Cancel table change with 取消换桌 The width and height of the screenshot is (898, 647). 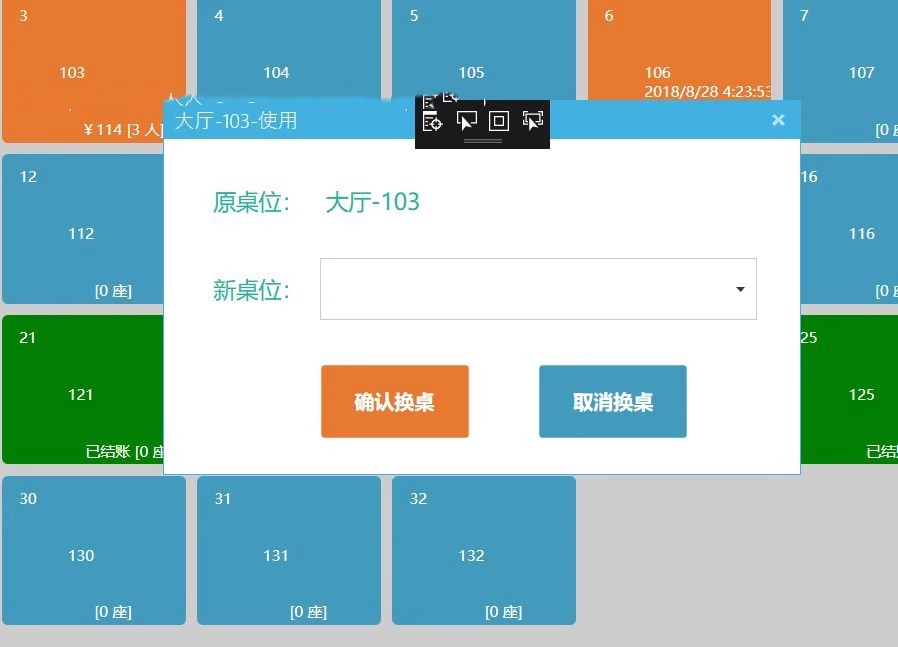612,401
